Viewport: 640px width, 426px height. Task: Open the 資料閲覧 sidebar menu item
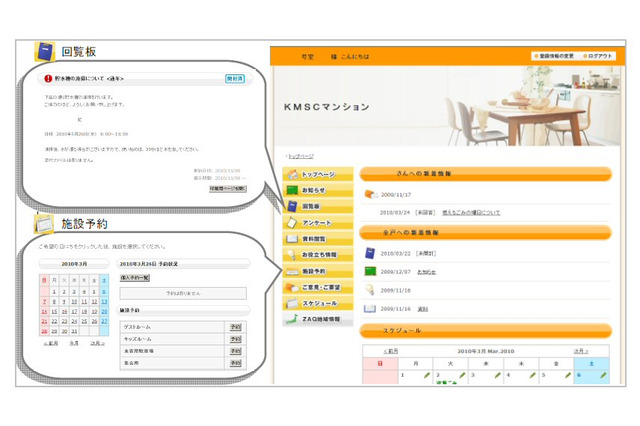pyautogui.click(x=318, y=238)
